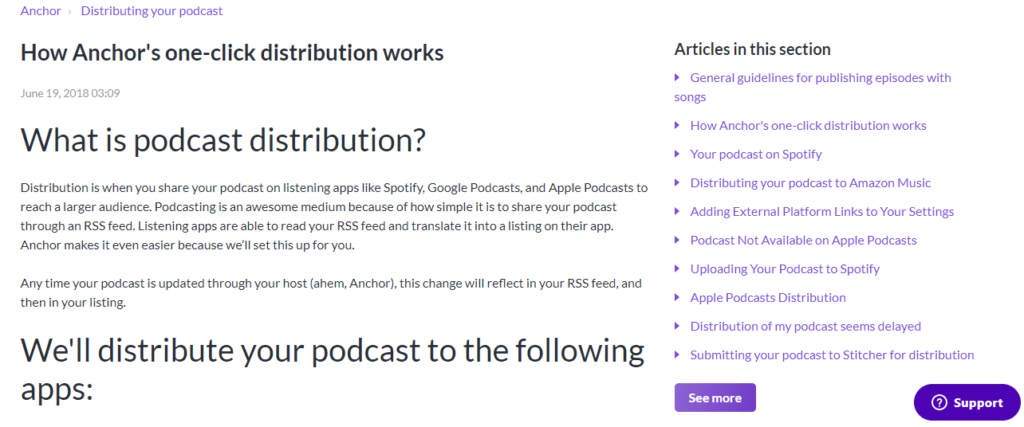View Distributing your podcast to Amazon Music

click(x=810, y=183)
